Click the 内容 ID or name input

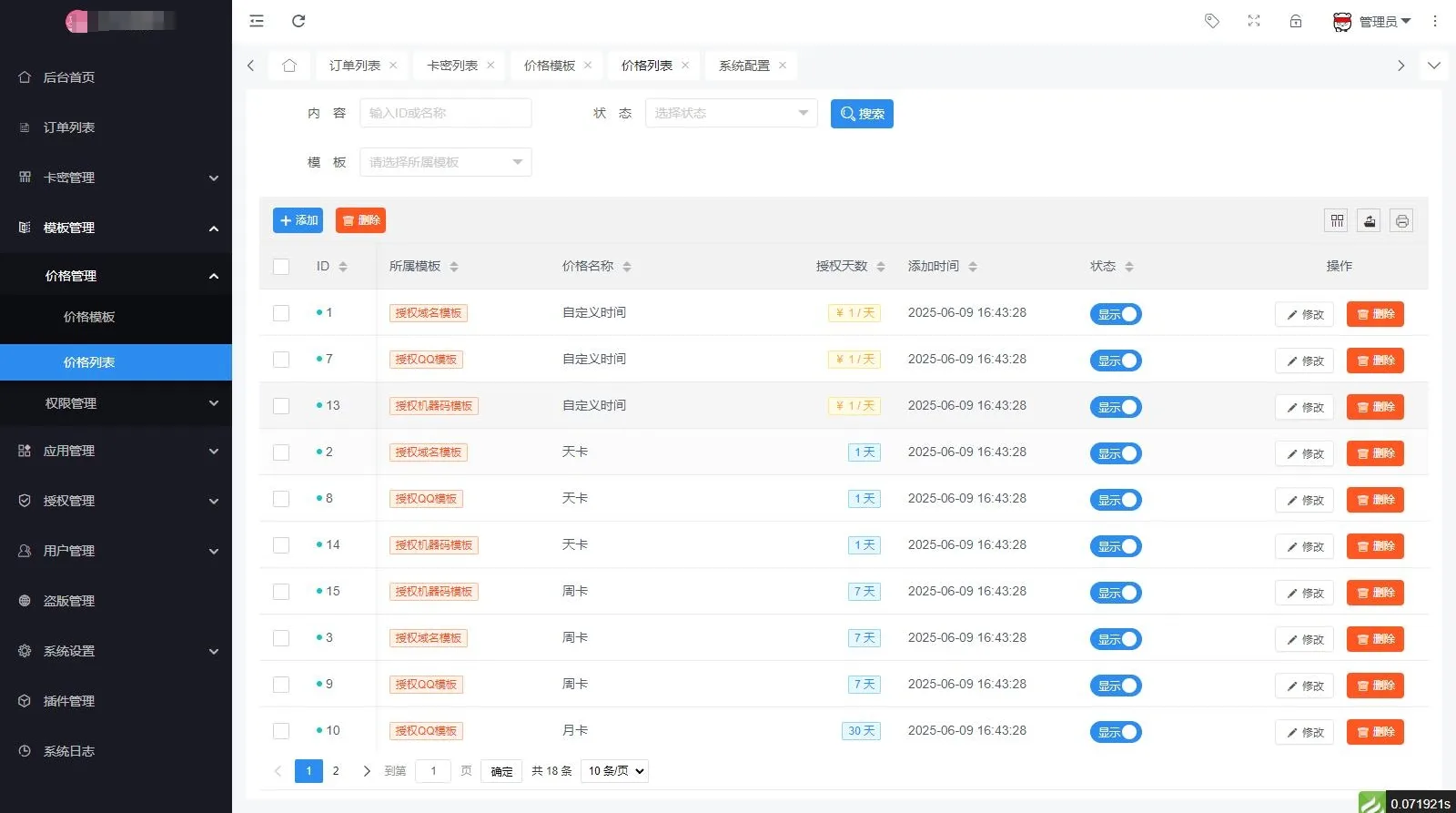446,113
